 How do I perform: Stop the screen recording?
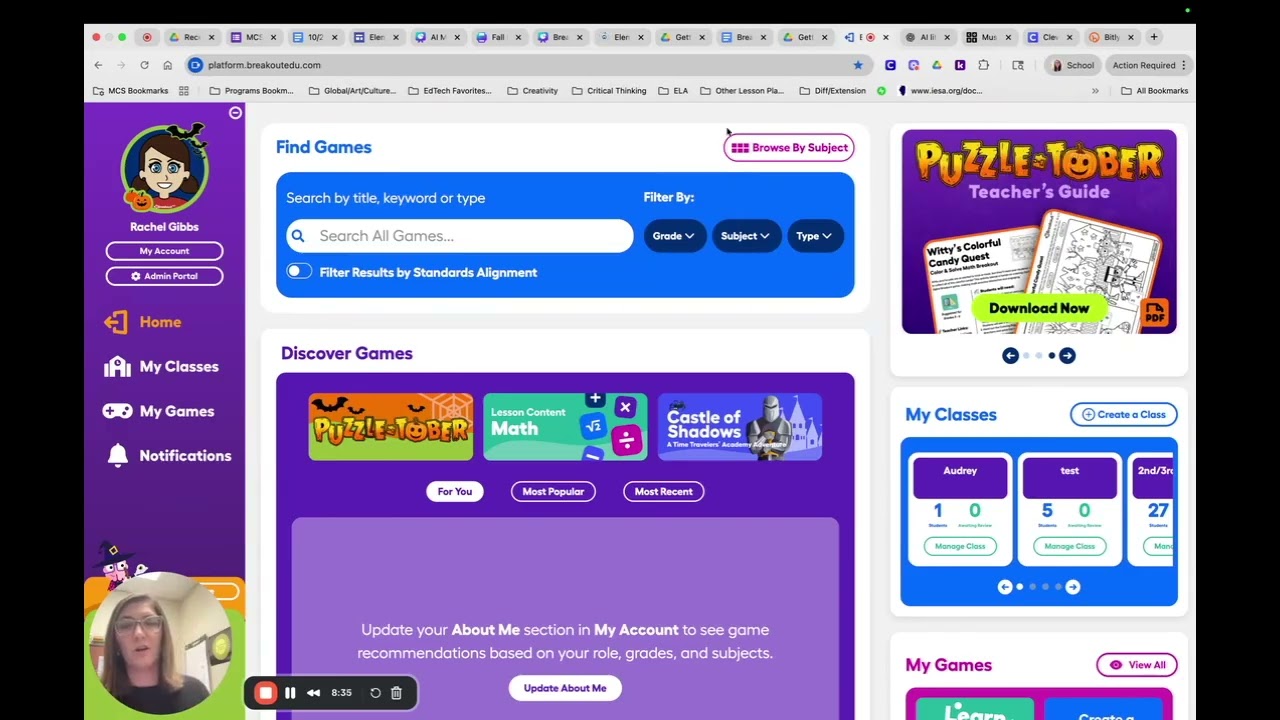pos(265,693)
